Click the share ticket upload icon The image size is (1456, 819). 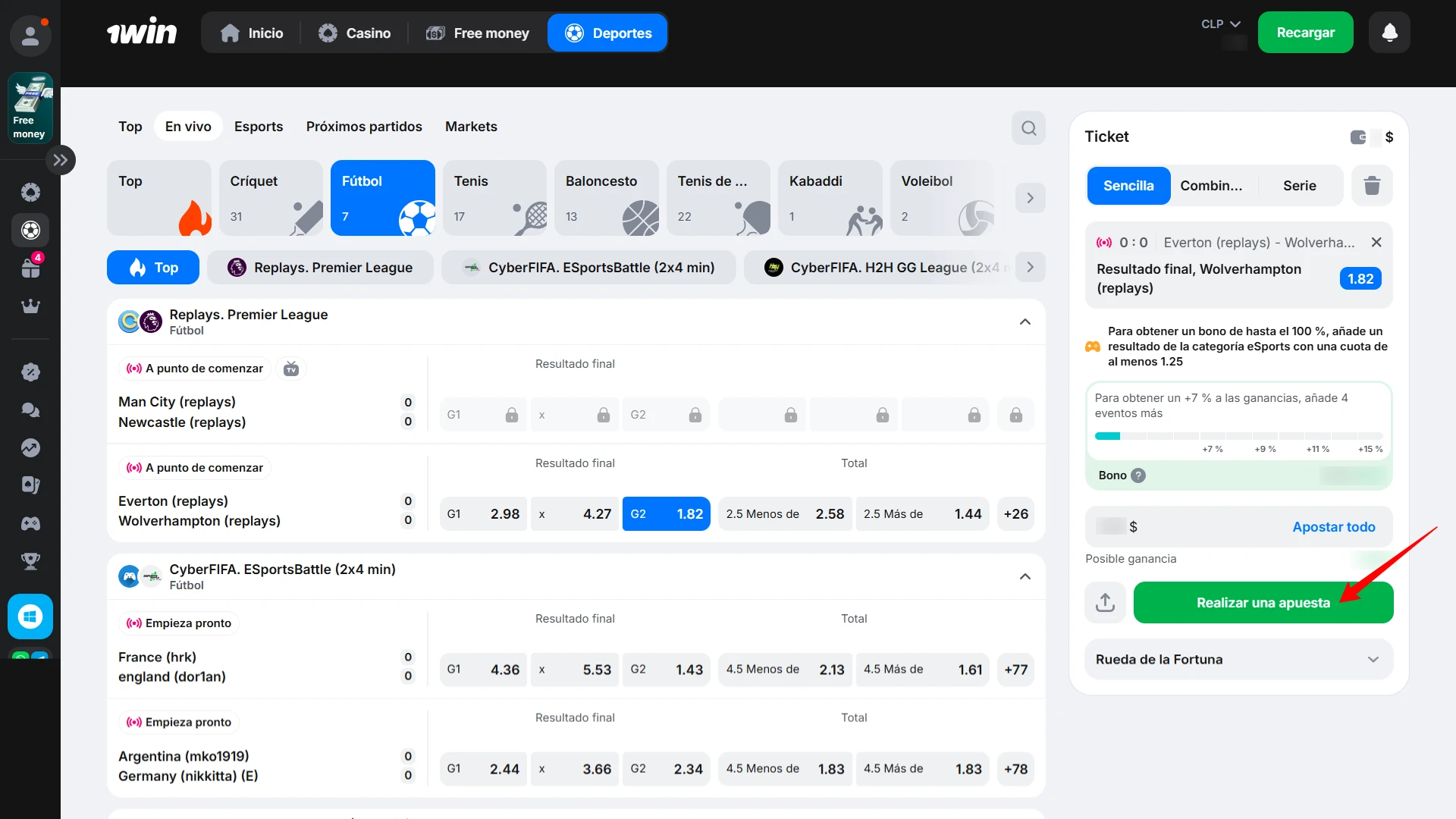click(1105, 603)
